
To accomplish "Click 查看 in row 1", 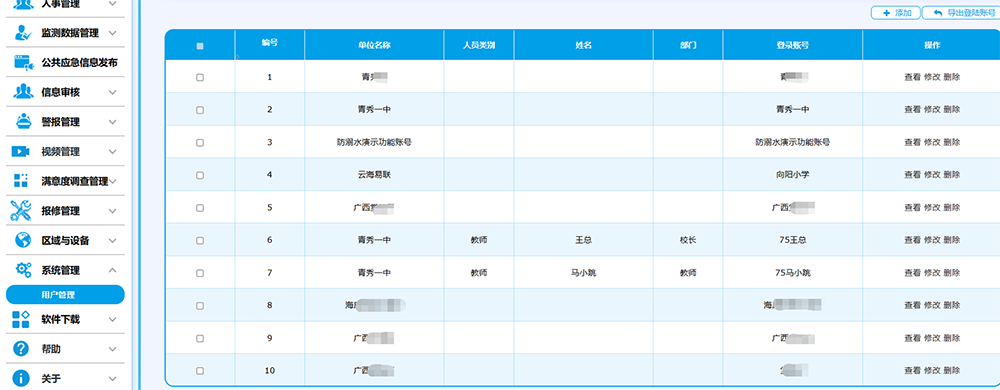I will (x=912, y=77).
